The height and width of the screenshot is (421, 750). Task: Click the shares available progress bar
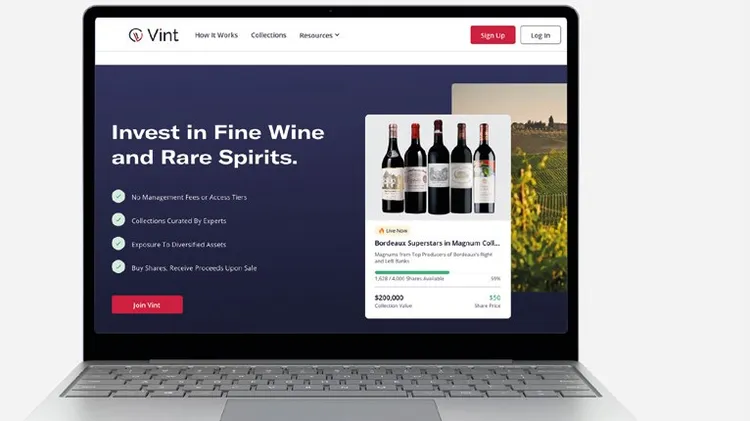(x=437, y=272)
